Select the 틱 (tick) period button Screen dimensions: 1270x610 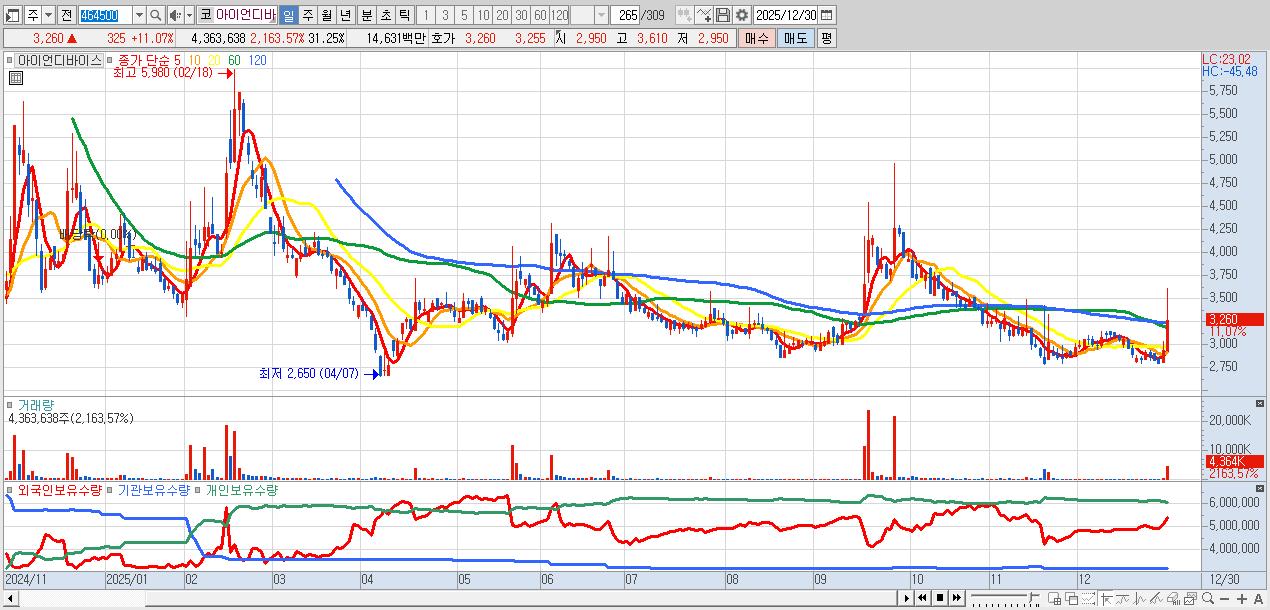pos(402,16)
